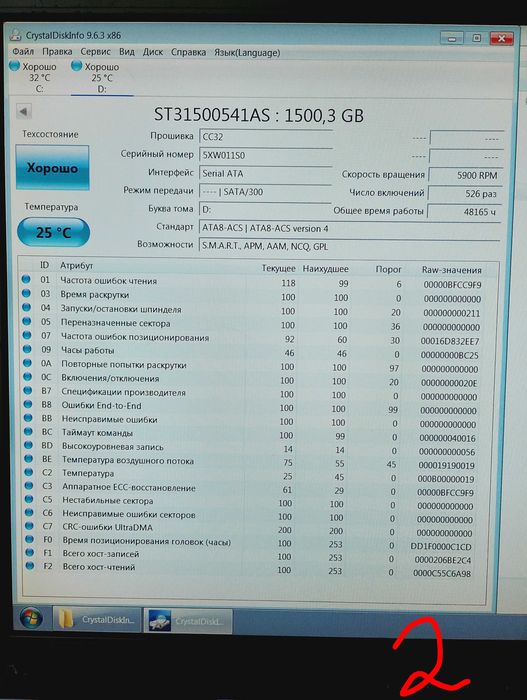
Task: Select row CRC-ошибки UltraDMA
Action: tap(250, 529)
